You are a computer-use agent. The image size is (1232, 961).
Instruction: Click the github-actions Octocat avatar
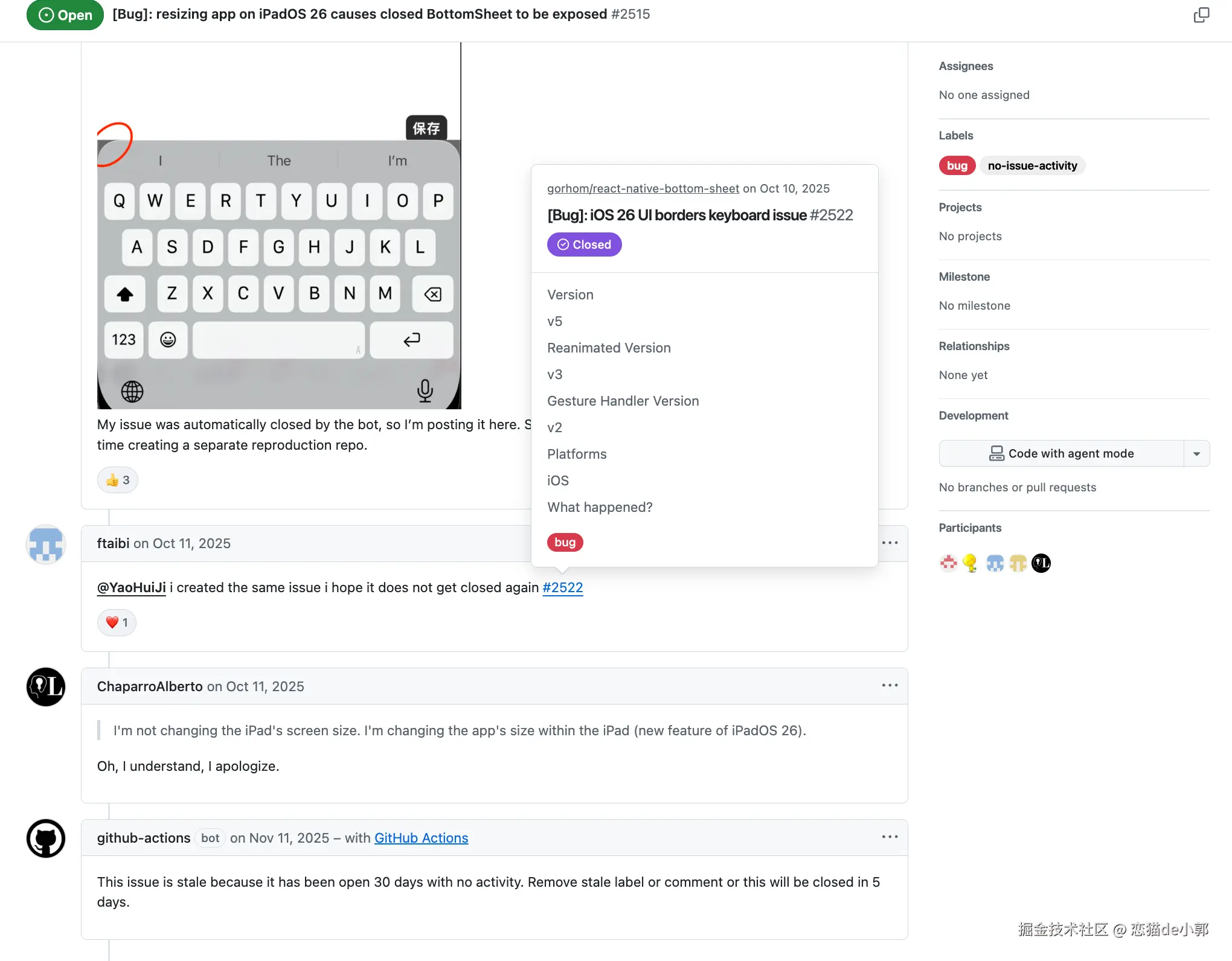[46, 838]
